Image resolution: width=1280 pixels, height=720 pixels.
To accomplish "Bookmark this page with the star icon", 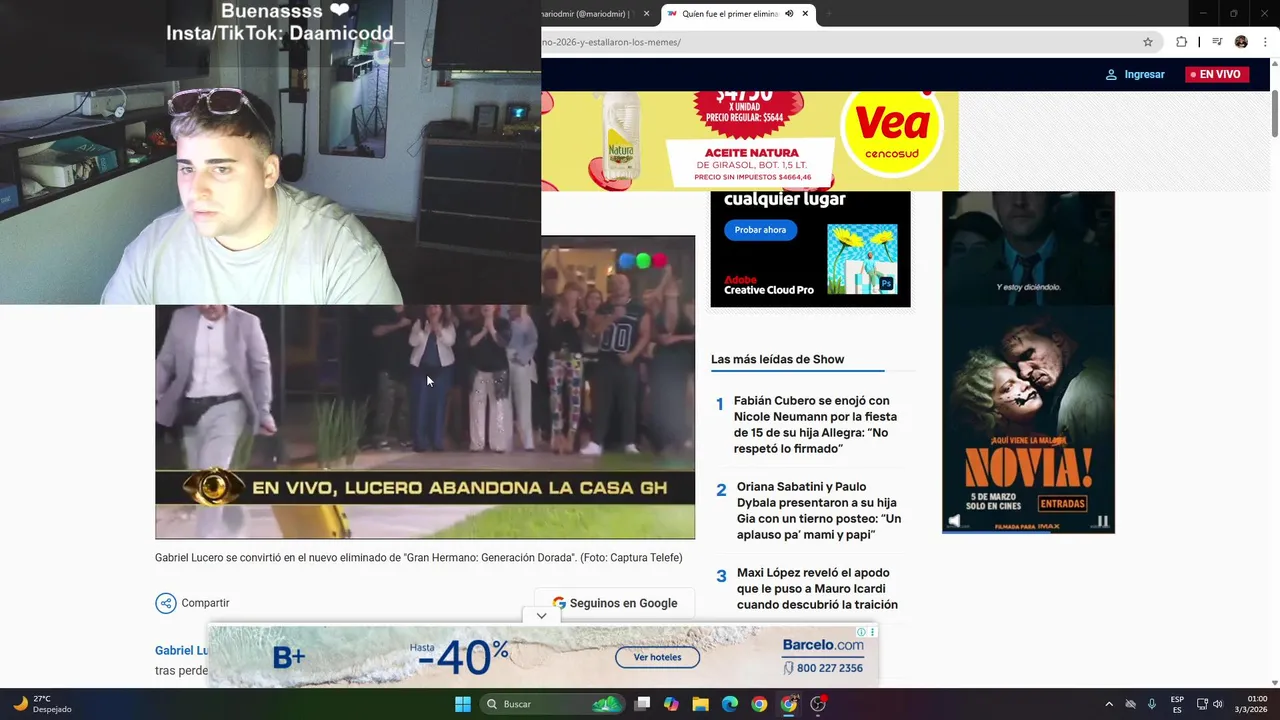I will click(1148, 42).
